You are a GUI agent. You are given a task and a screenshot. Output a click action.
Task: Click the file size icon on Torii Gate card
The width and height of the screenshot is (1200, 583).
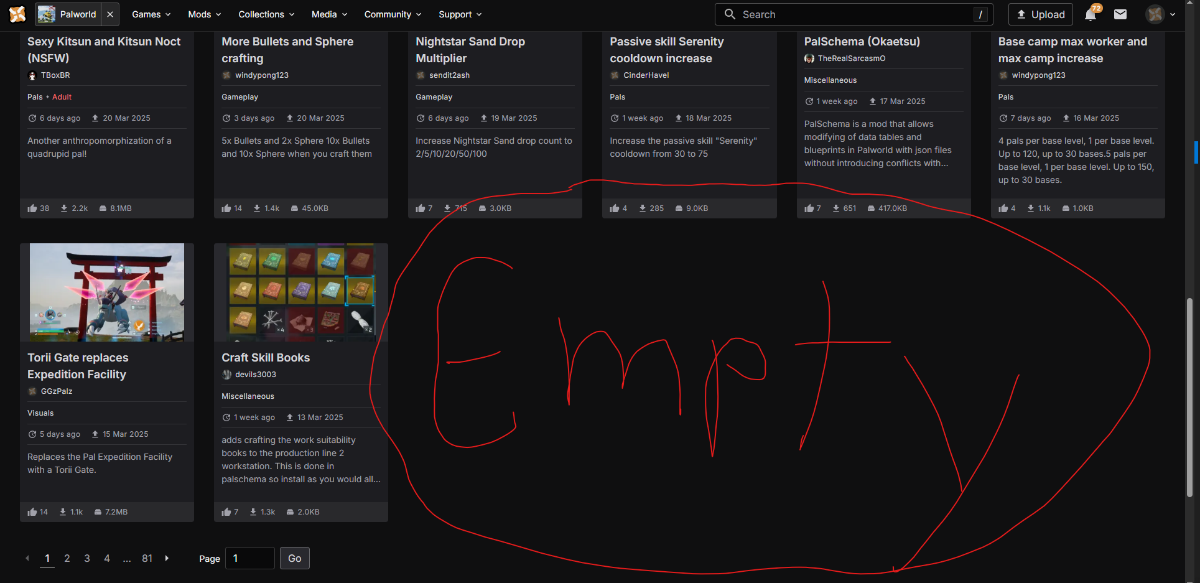97,512
